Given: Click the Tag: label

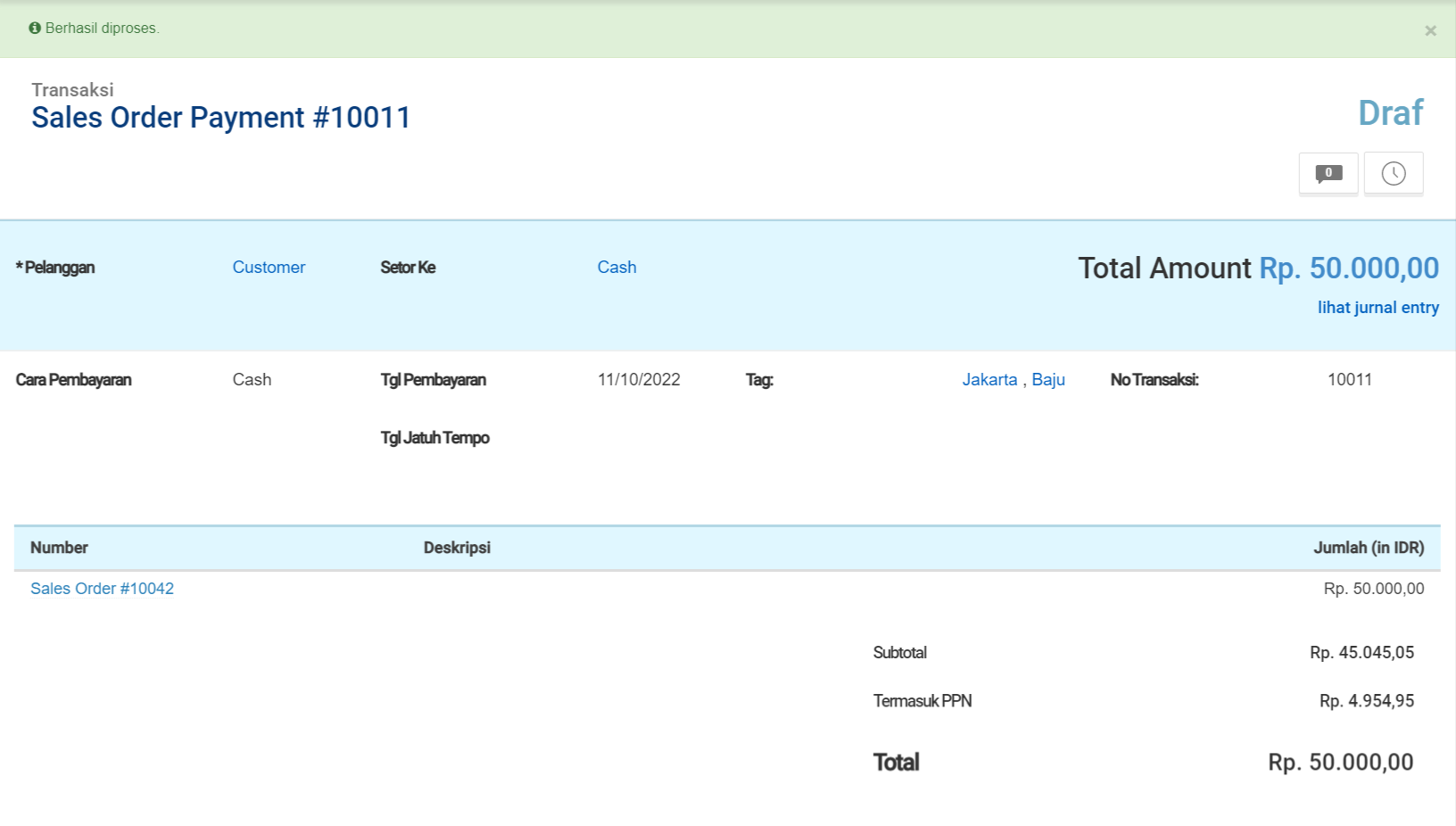Looking at the screenshot, I should pos(759,379).
